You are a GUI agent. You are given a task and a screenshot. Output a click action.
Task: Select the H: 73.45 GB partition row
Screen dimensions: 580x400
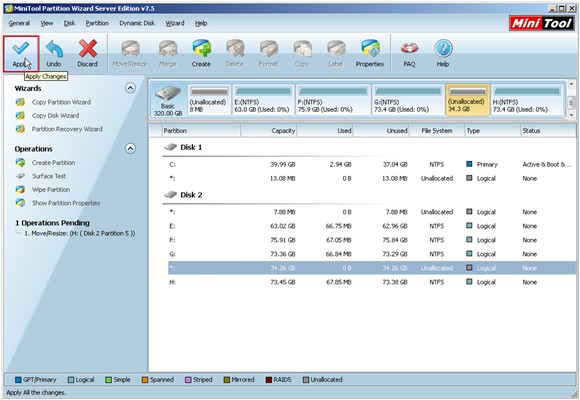point(372,282)
